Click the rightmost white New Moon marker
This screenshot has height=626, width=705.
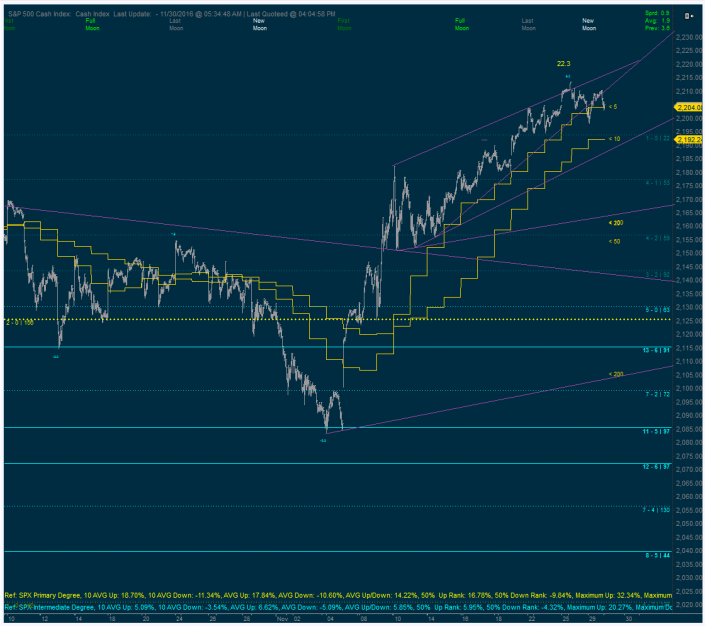coord(589,24)
